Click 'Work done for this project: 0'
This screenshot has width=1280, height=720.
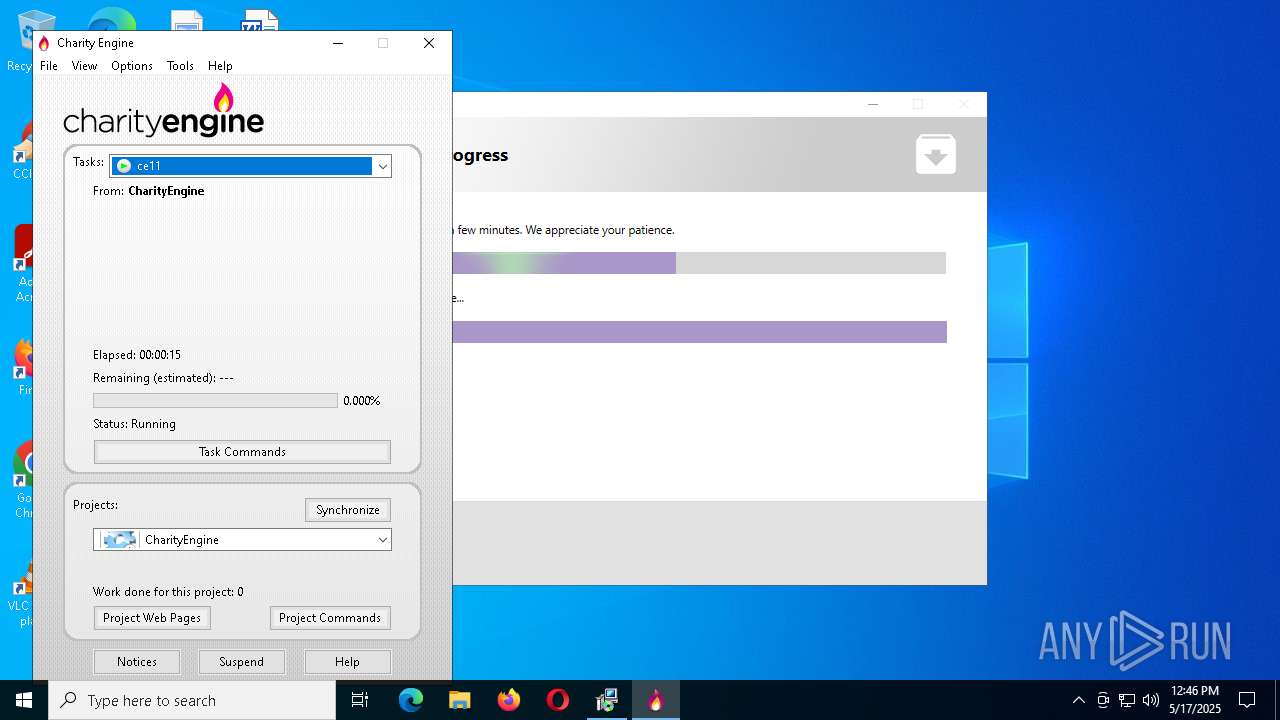click(x=168, y=592)
